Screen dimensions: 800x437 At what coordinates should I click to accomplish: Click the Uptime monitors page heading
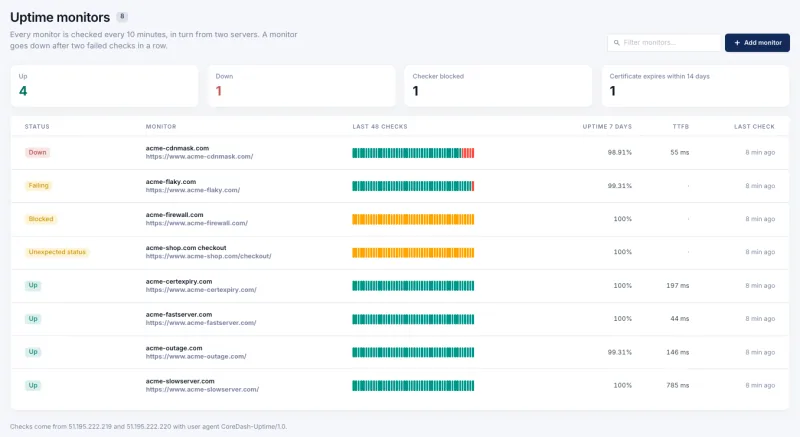click(60, 17)
